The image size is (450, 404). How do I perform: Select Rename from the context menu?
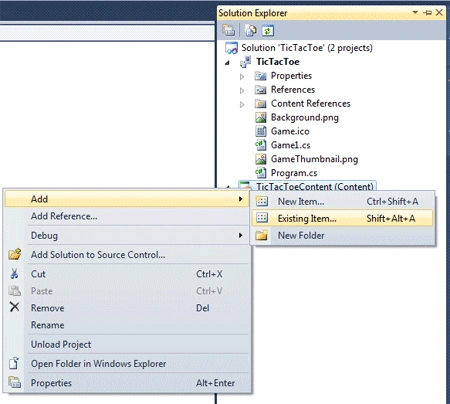click(127, 325)
